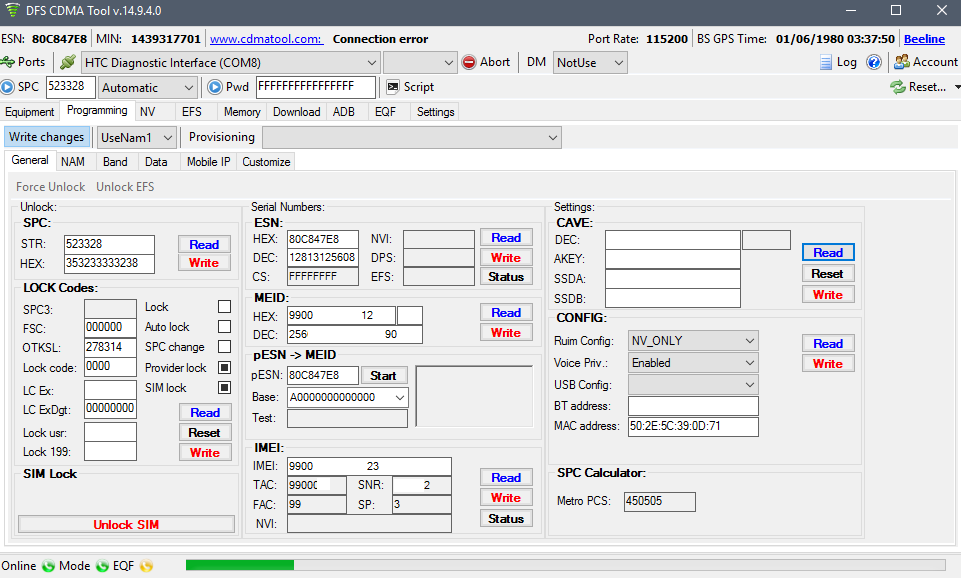Click the Script terminal icon

(x=393, y=87)
